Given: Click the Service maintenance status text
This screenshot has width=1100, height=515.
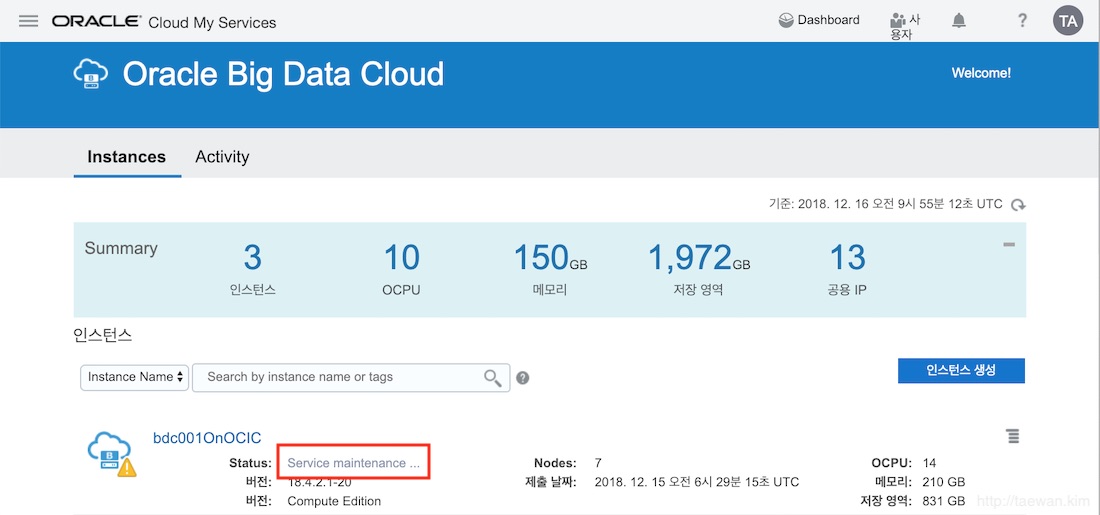Looking at the screenshot, I should [354, 463].
